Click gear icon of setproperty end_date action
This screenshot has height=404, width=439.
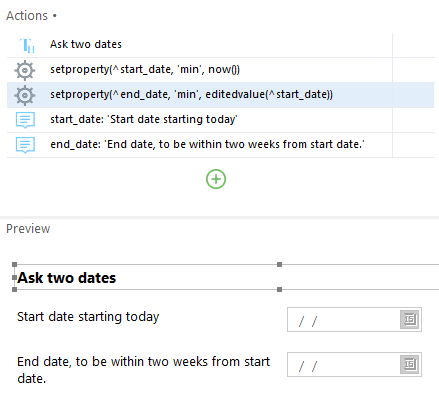coord(24,95)
